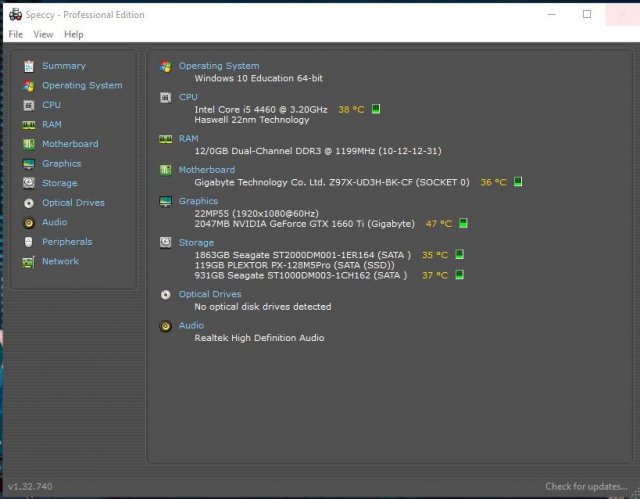Open the Motherboard heading link in summary
This screenshot has width=640, height=499.
(x=206, y=170)
